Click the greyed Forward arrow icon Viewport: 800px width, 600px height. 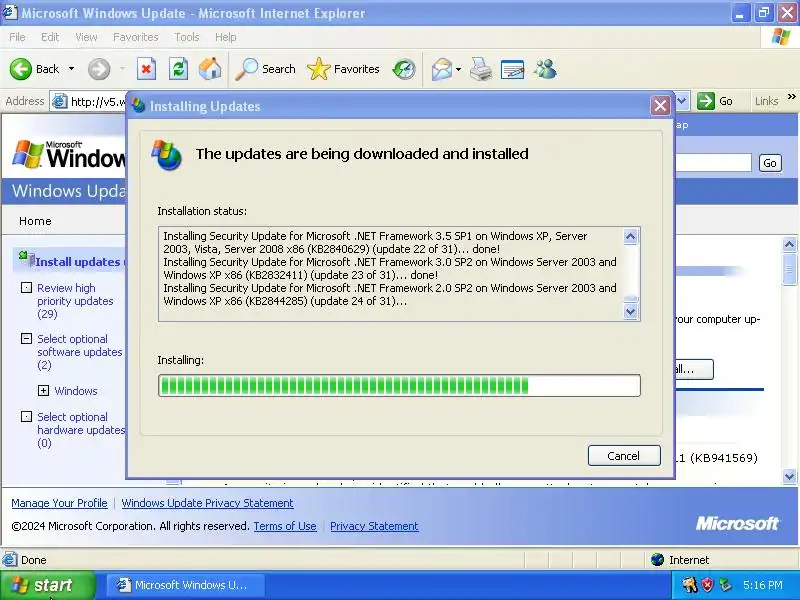click(x=98, y=69)
